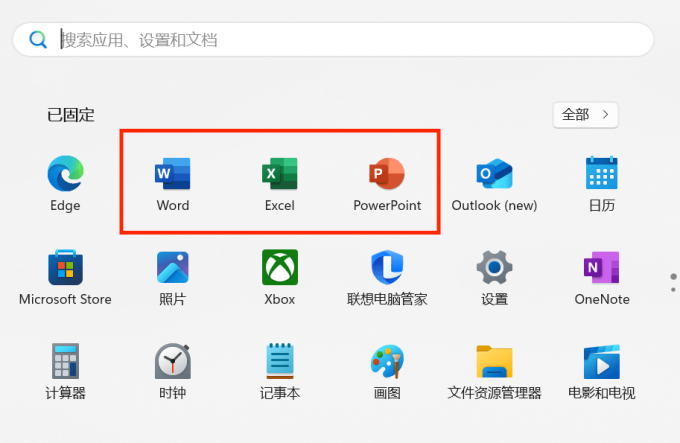Go to next pinned page dot
This screenshot has height=443, width=680.
(673, 290)
